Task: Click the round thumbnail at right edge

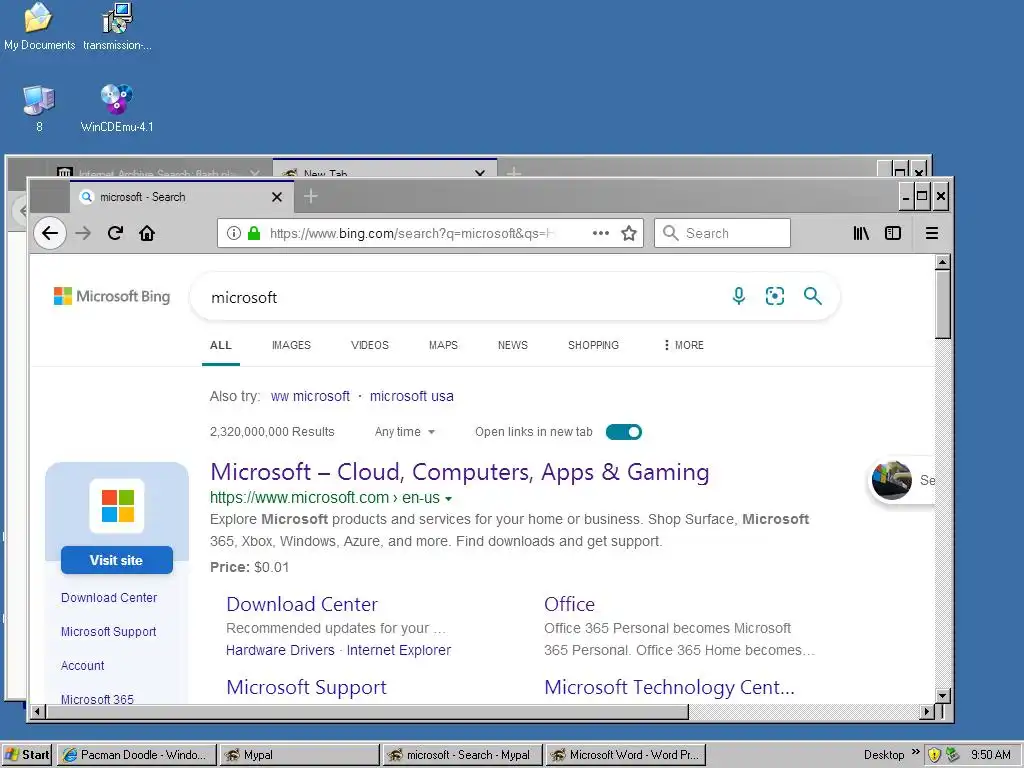Action: click(x=891, y=480)
